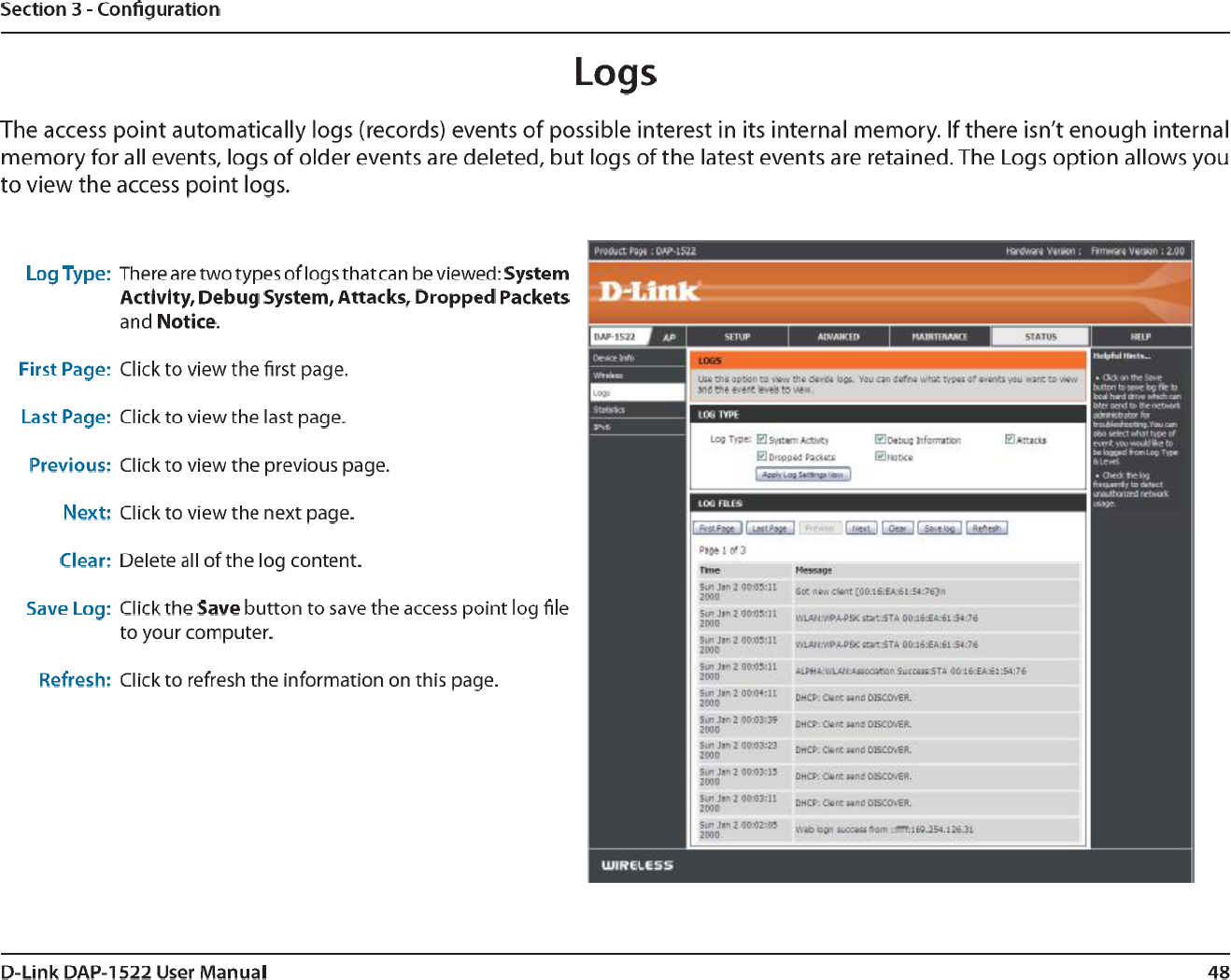Select the log row timestamped 00:03:11

click(889, 802)
